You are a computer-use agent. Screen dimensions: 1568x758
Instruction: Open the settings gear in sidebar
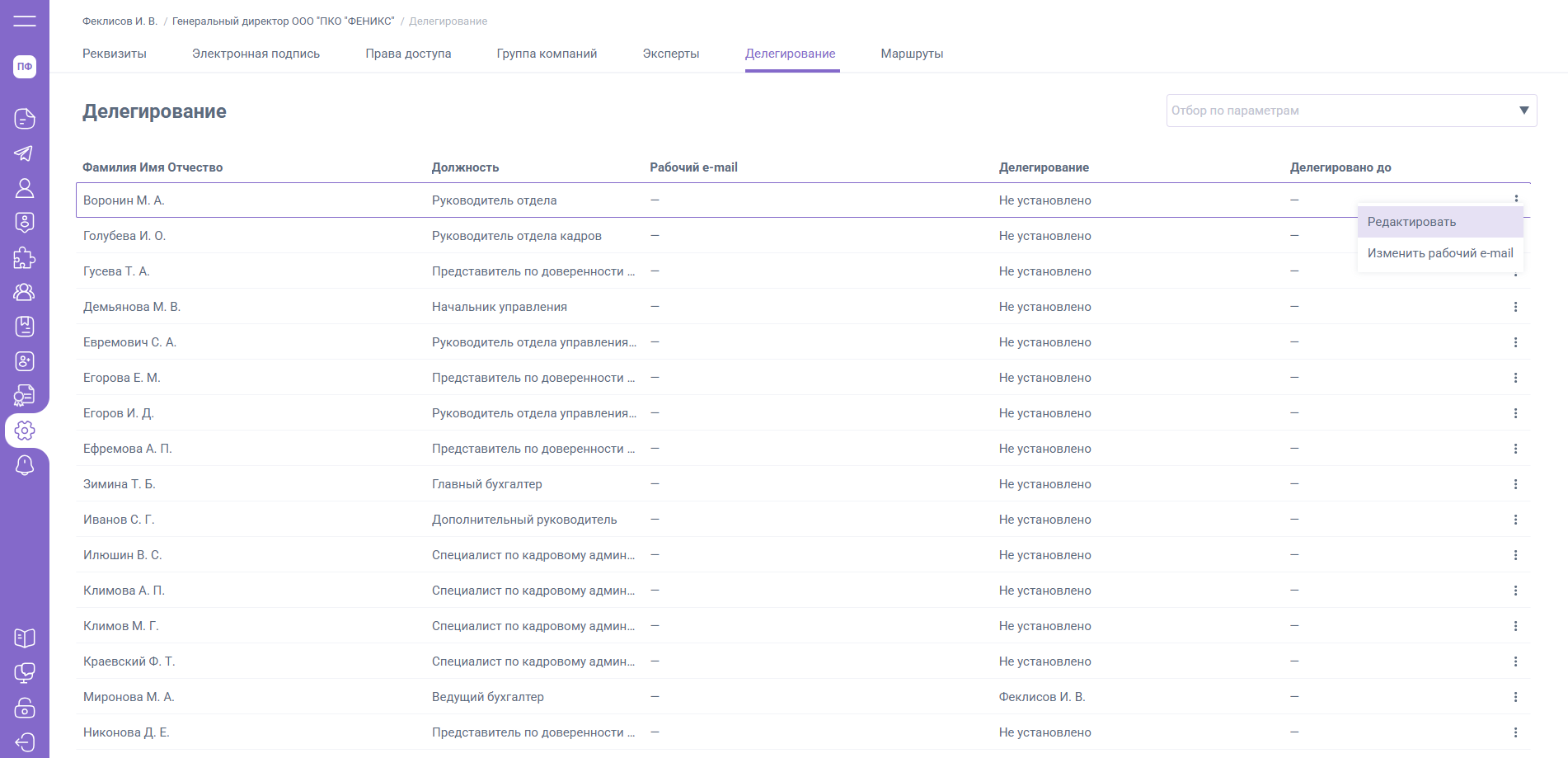click(25, 431)
